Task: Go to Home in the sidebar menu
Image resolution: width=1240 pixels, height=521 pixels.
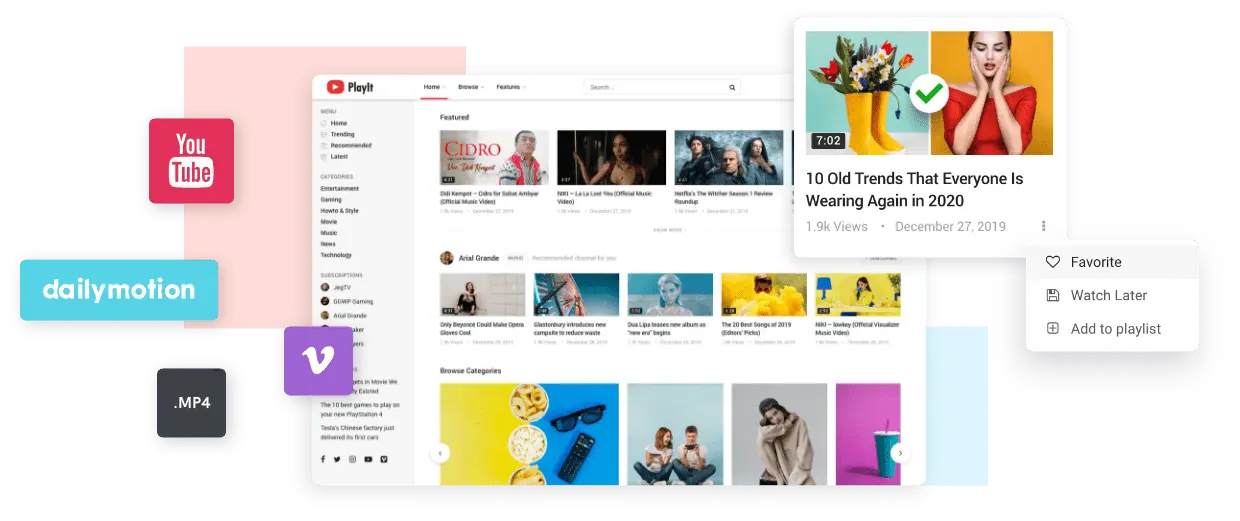Action: click(339, 123)
